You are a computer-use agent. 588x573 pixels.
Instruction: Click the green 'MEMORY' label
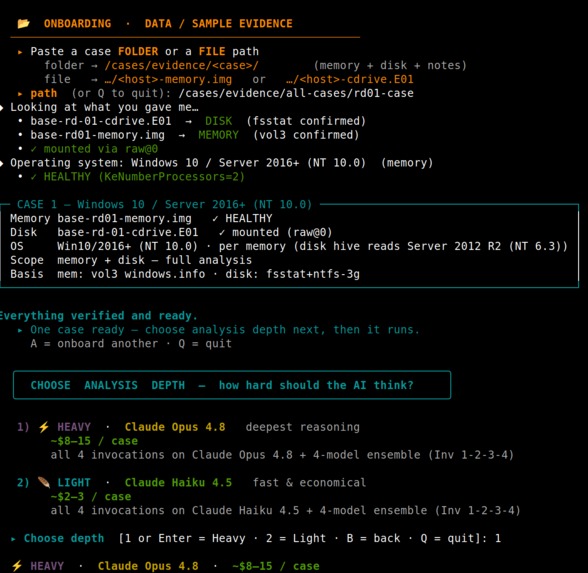pos(219,135)
